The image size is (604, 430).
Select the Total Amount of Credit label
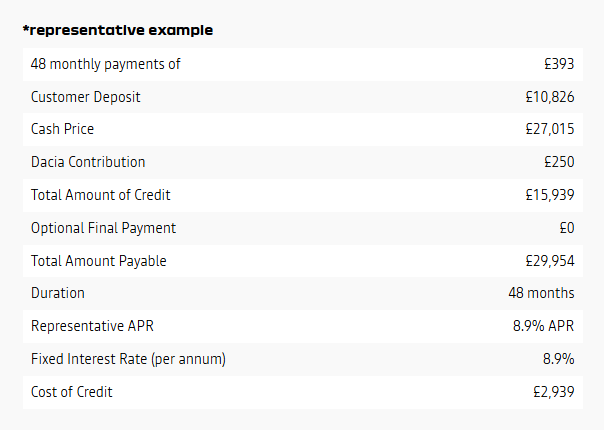click(101, 195)
